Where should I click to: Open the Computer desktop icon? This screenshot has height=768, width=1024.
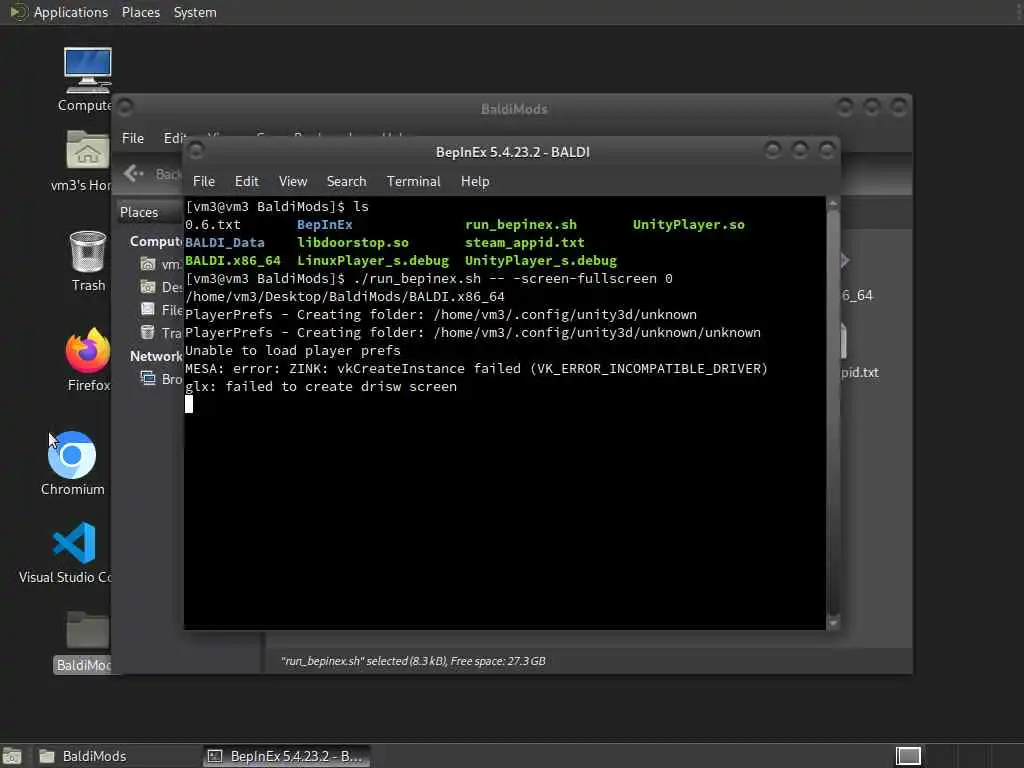pyautogui.click(x=87, y=71)
